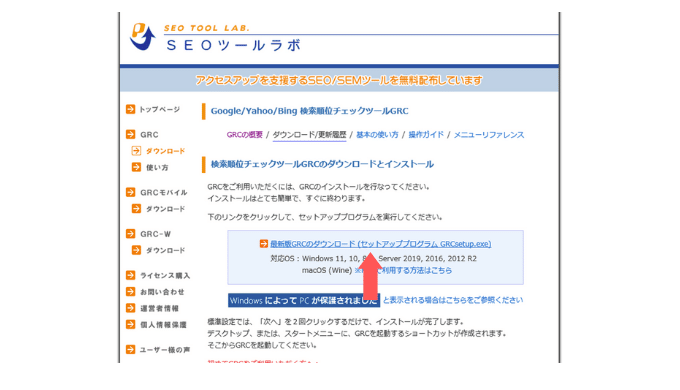
Task: Click the Windows によって PC が保護されました banner
Action: (x=304, y=300)
